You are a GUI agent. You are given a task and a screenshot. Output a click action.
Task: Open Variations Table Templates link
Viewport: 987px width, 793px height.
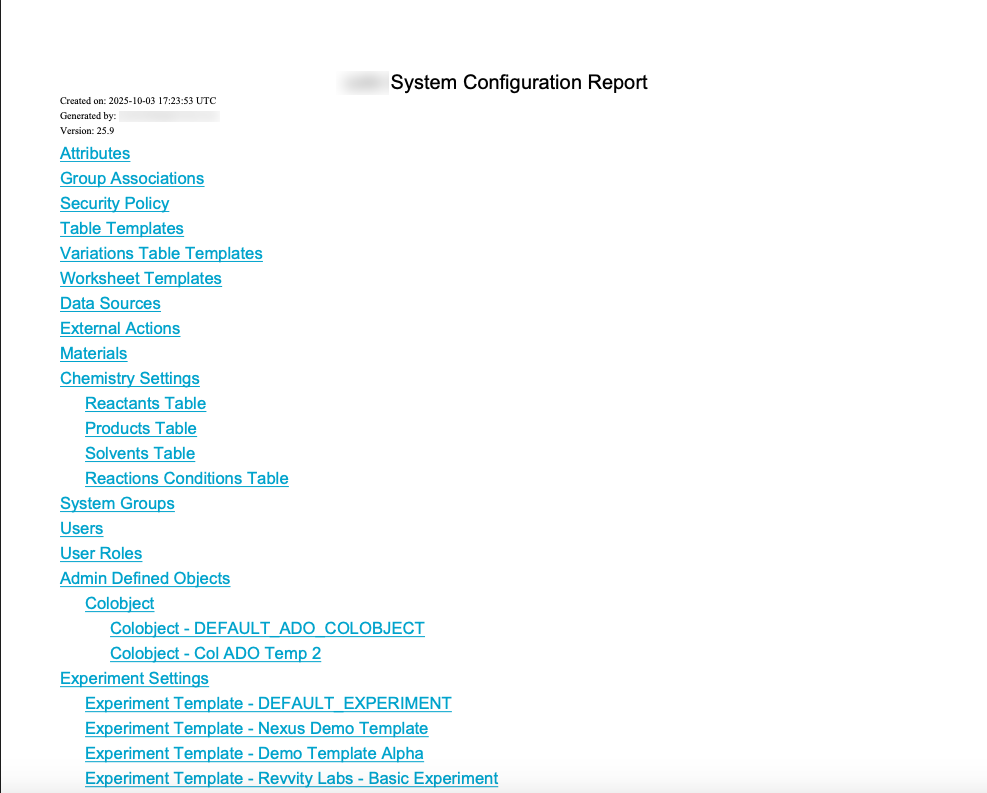(161, 253)
